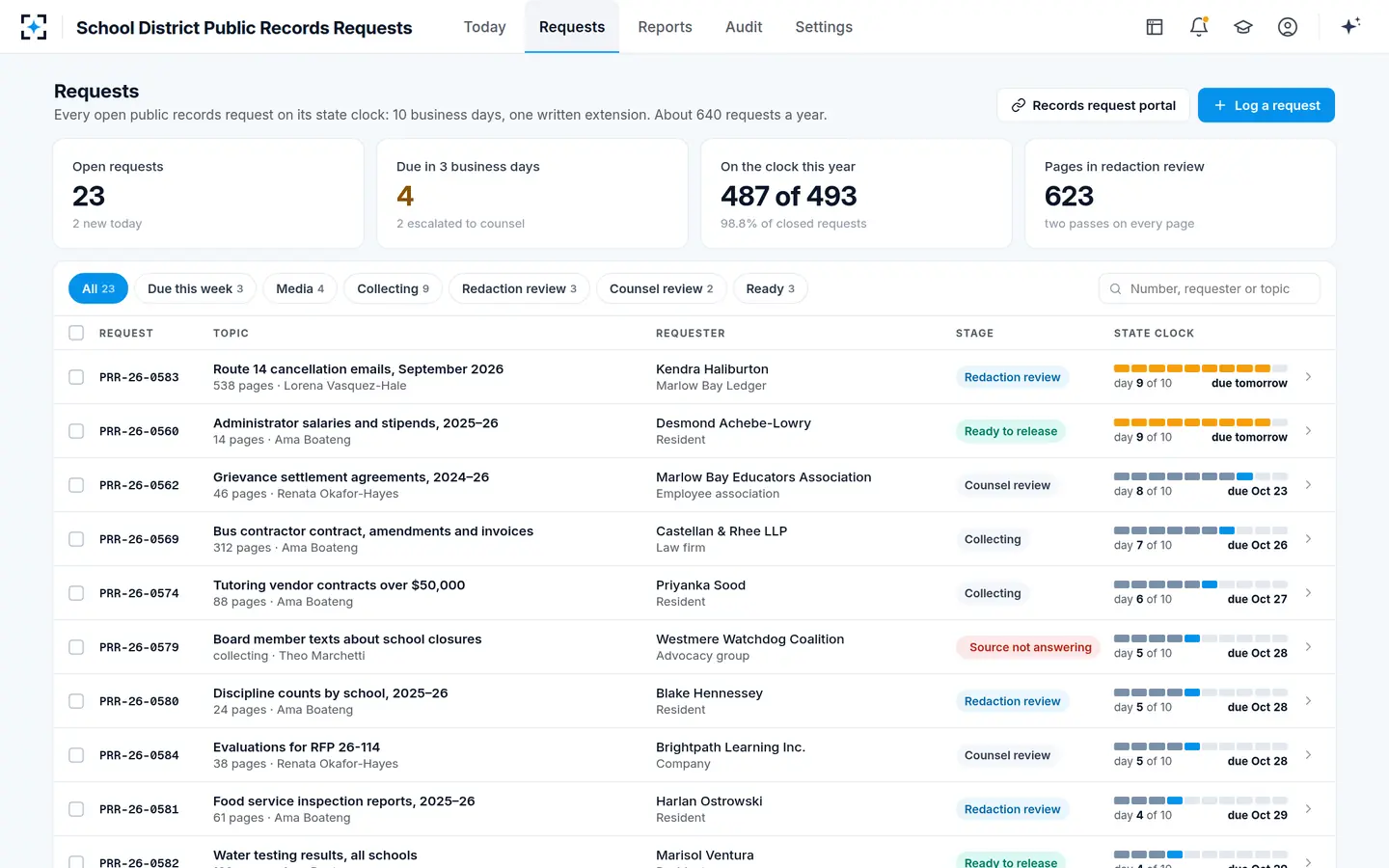Filter by Due this week
1389x868 pixels.
tap(196, 288)
